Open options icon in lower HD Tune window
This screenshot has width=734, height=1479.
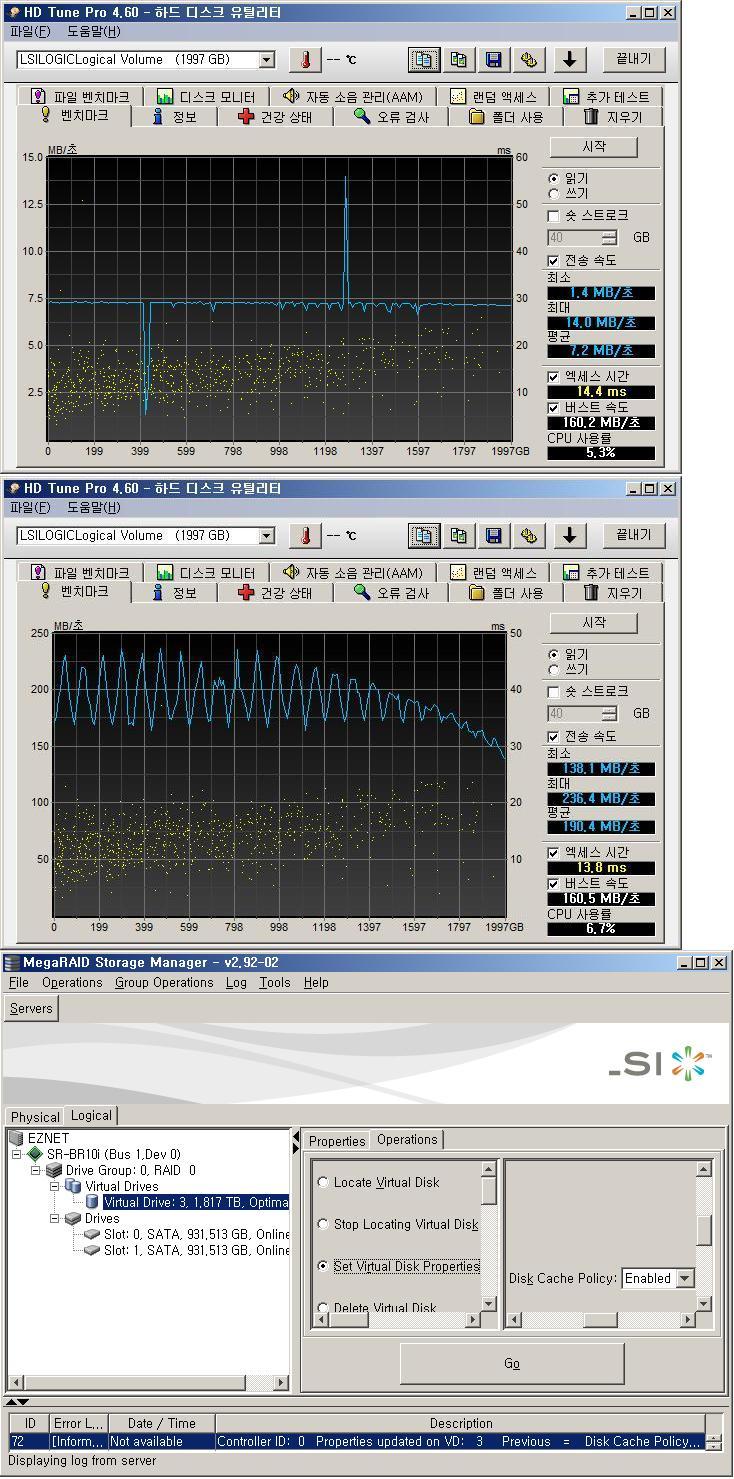pos(528,535)
